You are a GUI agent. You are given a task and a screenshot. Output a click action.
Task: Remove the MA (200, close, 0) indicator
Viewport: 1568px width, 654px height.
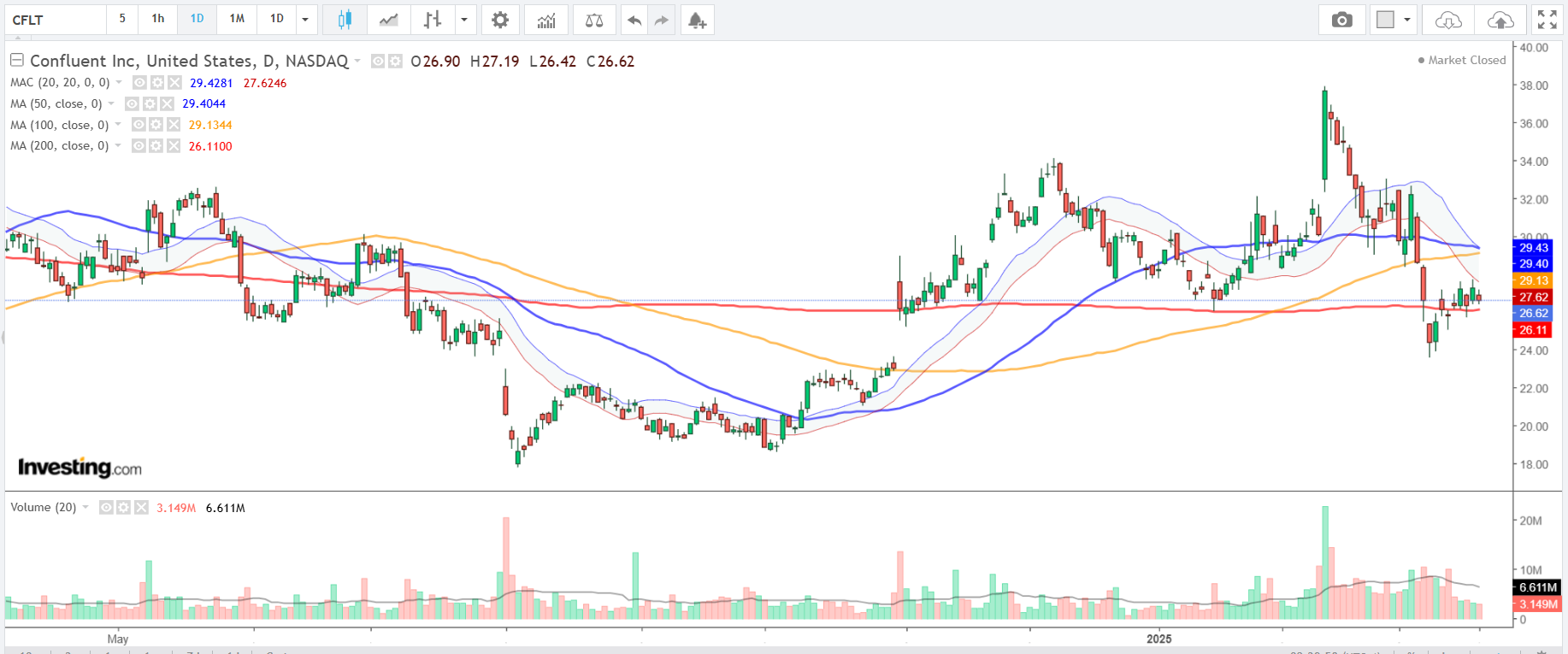174,146
